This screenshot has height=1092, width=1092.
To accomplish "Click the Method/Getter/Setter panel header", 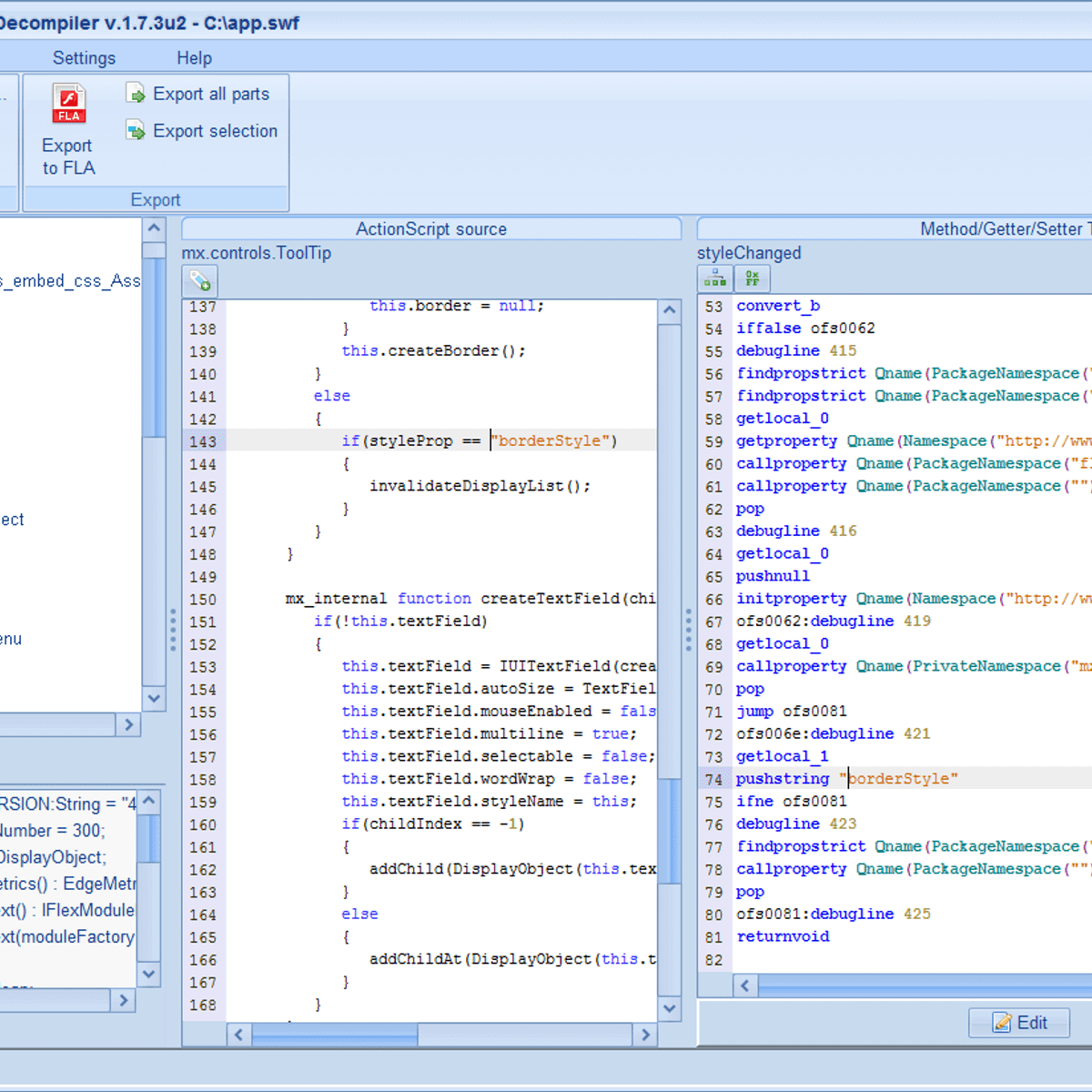I will click(x=895, y=229).
